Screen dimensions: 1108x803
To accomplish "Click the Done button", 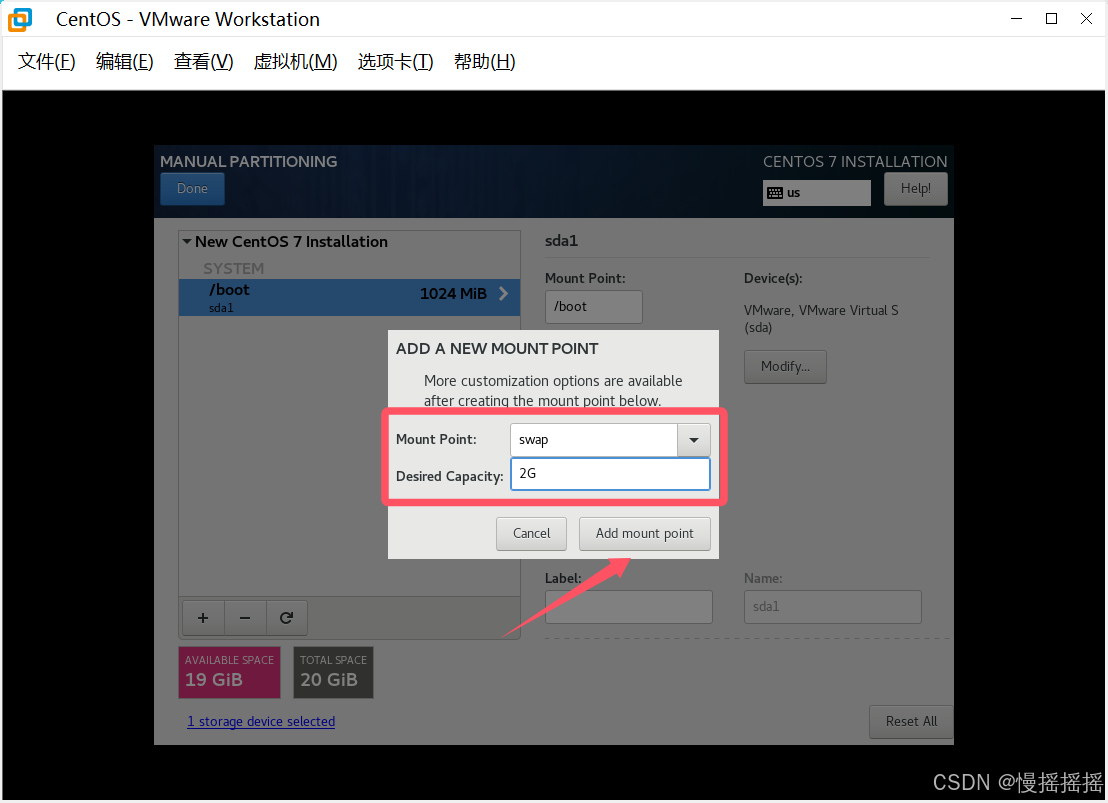I will pyautogui.click(x=192, y=188).
